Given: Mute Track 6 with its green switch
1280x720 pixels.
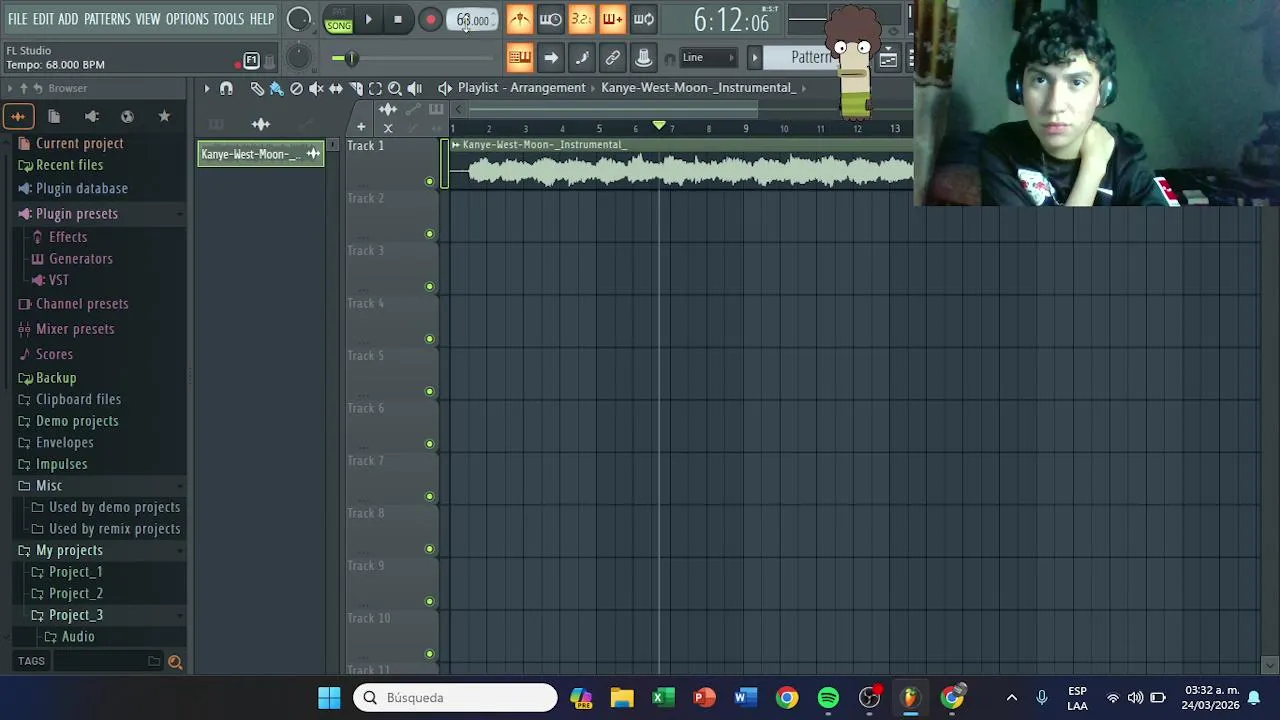Looking at the screenshot, I should tap(430, 444).
